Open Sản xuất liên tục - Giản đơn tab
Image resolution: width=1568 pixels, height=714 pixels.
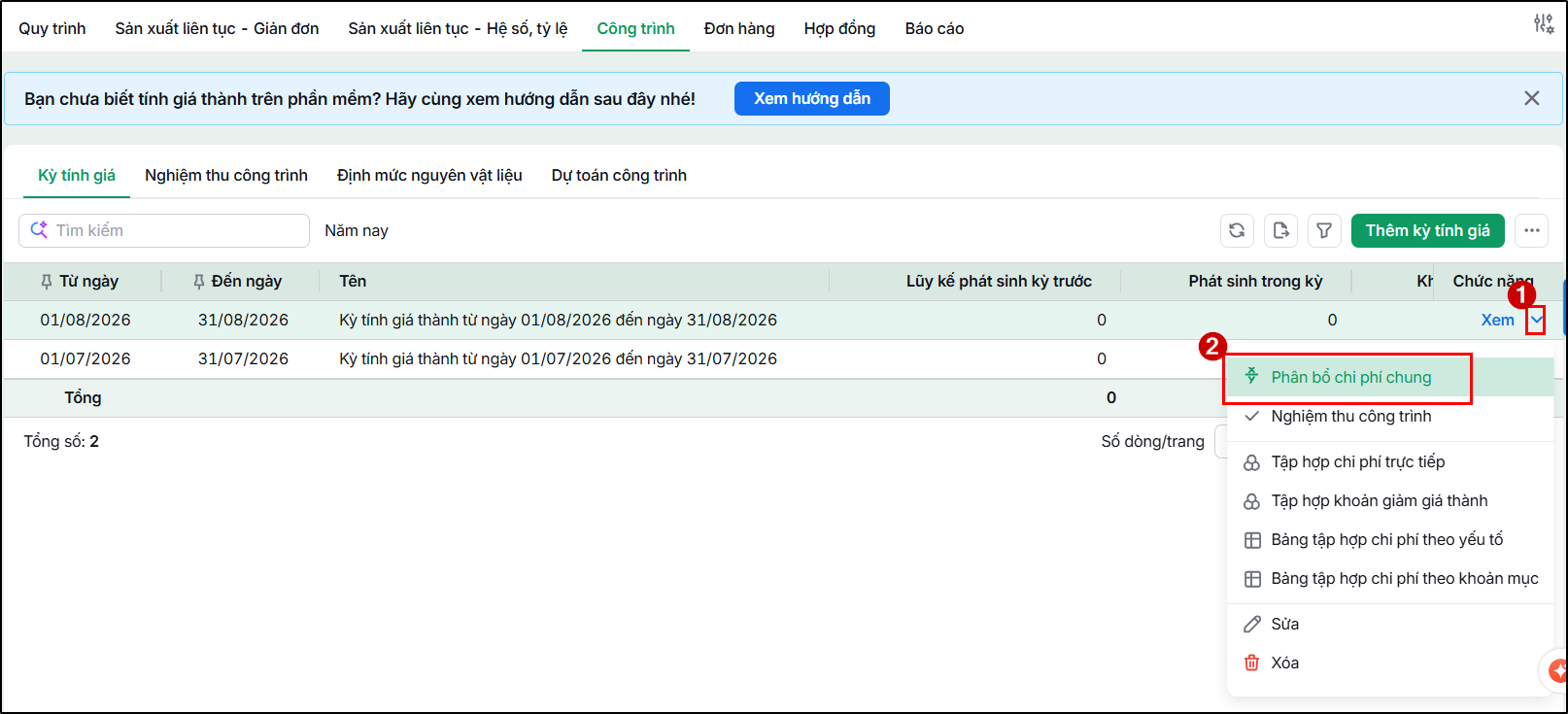pyautogui.click(x=217, y=28)
